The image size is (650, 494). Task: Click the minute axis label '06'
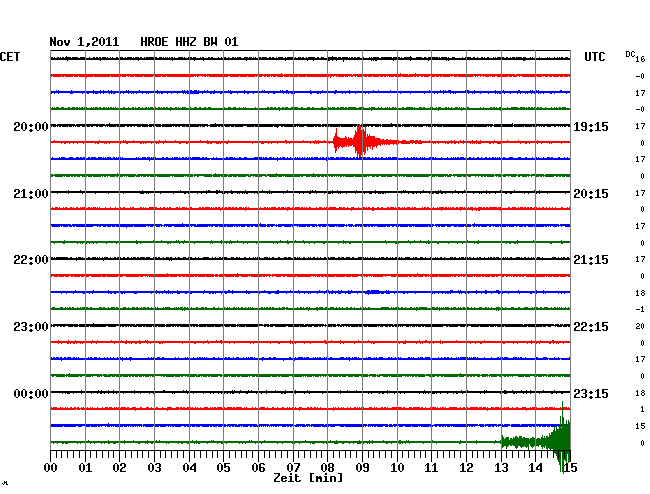[x=258, y=467]
